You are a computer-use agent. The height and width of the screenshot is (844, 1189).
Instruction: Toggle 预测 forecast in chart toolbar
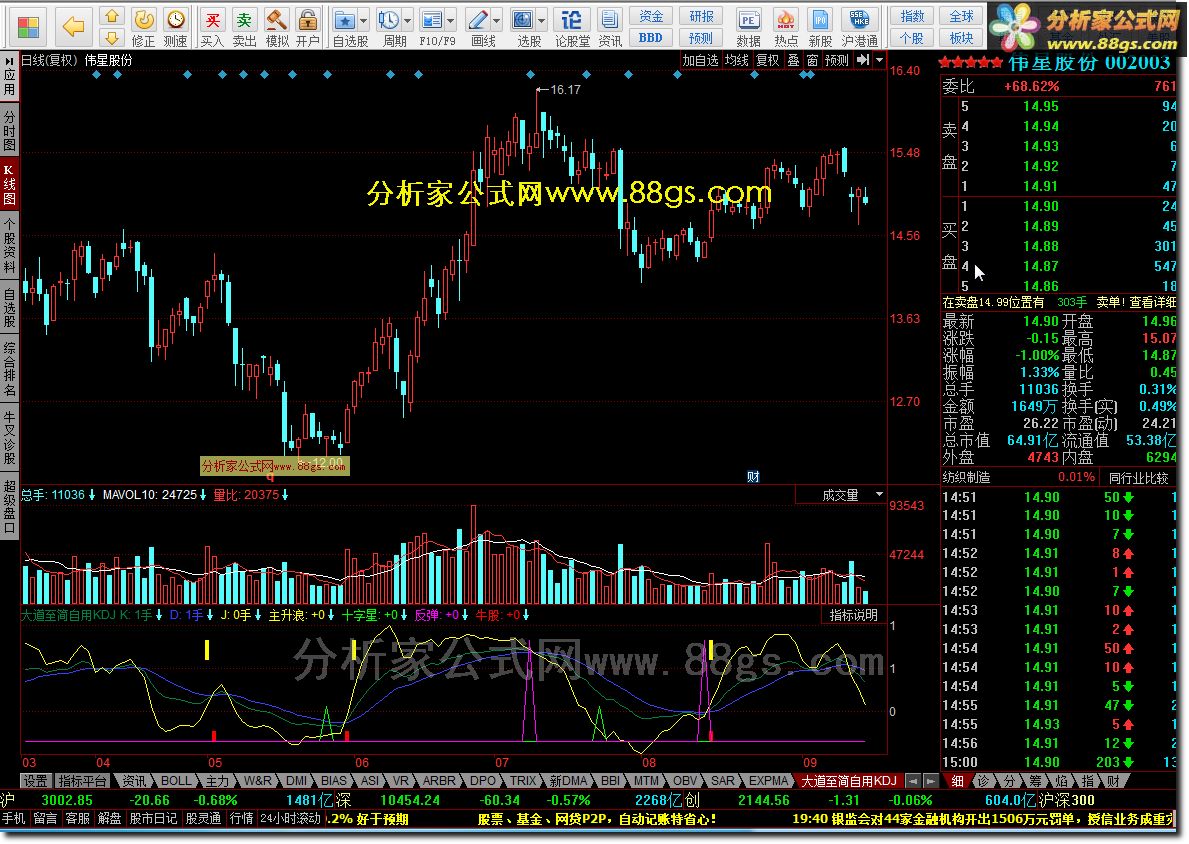click(836, 60)
